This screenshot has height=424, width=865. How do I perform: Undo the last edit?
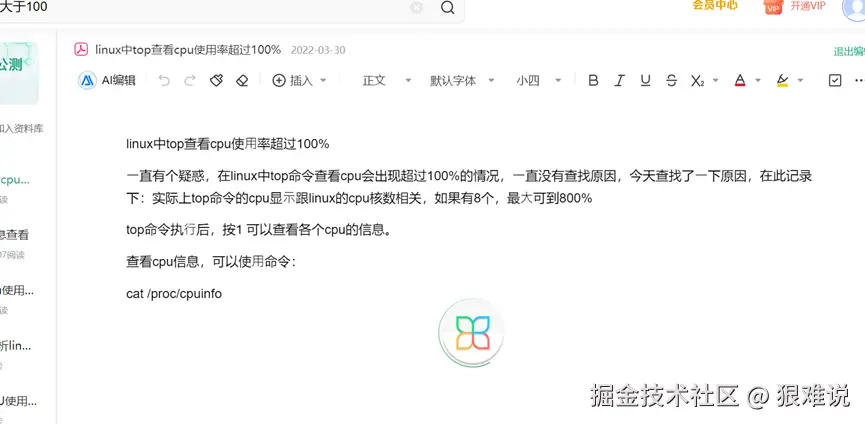(164, 80)
